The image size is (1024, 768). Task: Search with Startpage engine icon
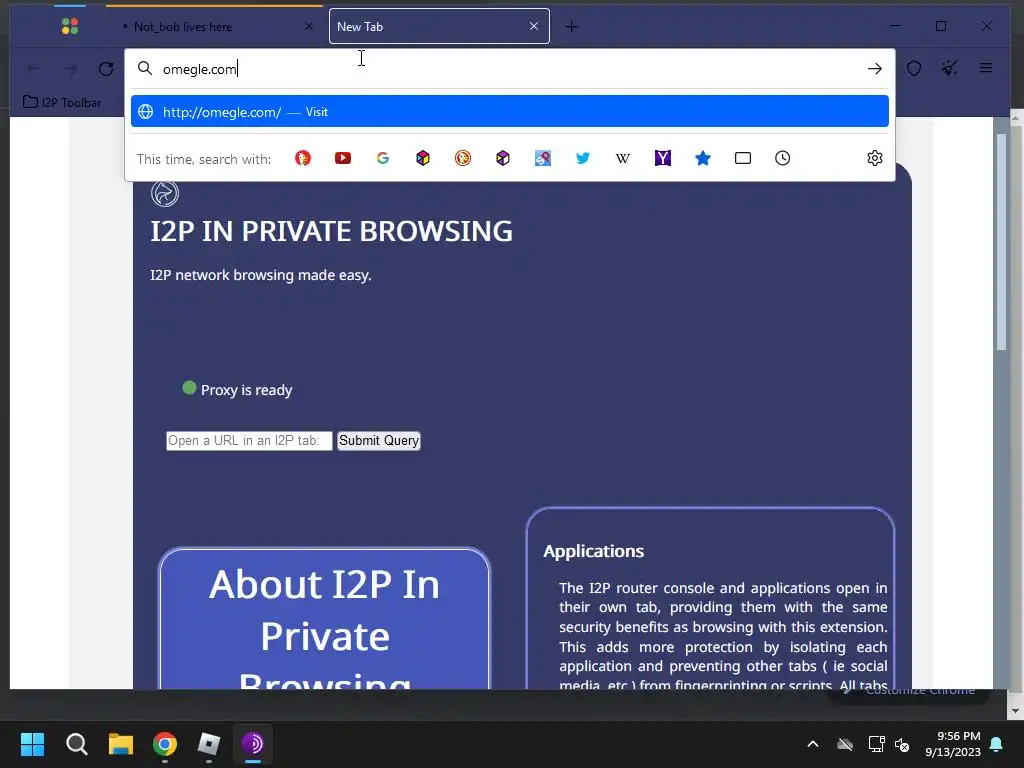pyautogui.click(x=543, y=158)
